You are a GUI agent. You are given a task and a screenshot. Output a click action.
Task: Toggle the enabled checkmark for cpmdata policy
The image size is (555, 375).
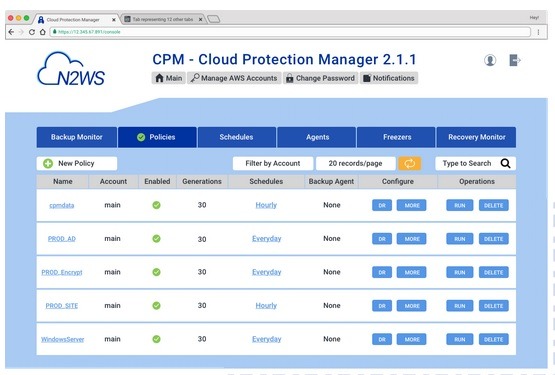[x=156, y=205]
